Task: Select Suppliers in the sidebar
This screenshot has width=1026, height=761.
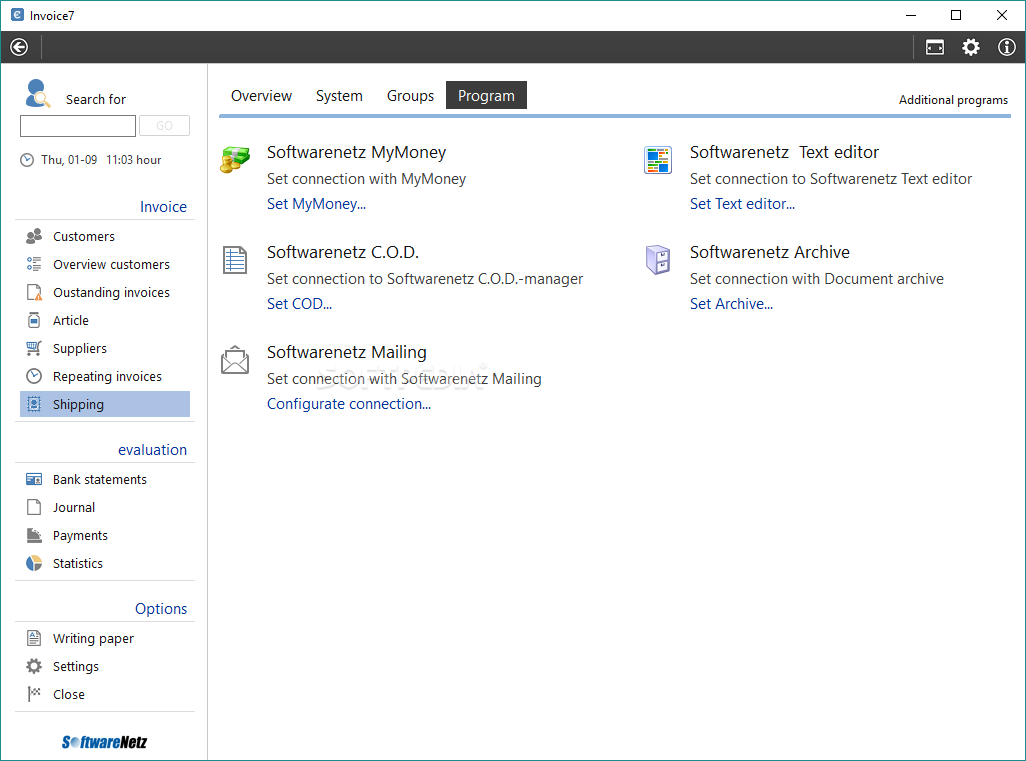Action: pos(105,348)
